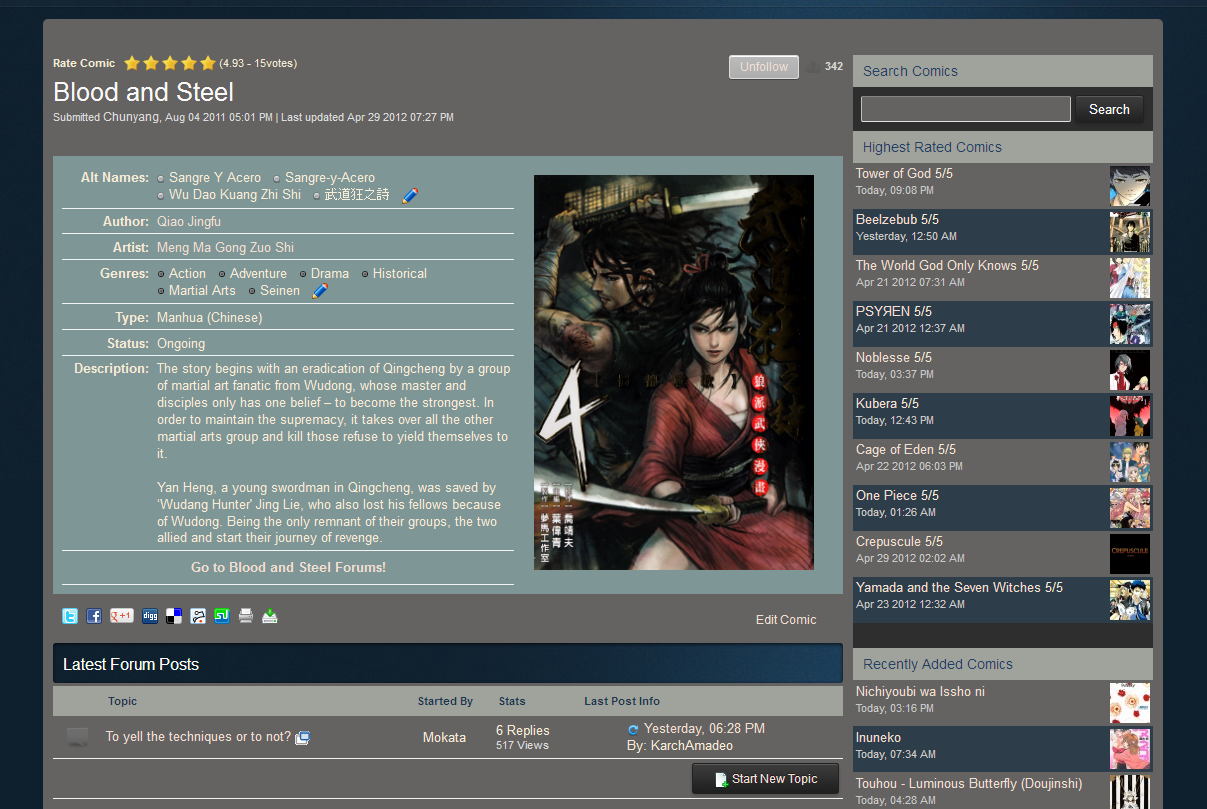Open the One Piece thumbnail
This screenshot has height=809, width=1207.
(1130, 508)
